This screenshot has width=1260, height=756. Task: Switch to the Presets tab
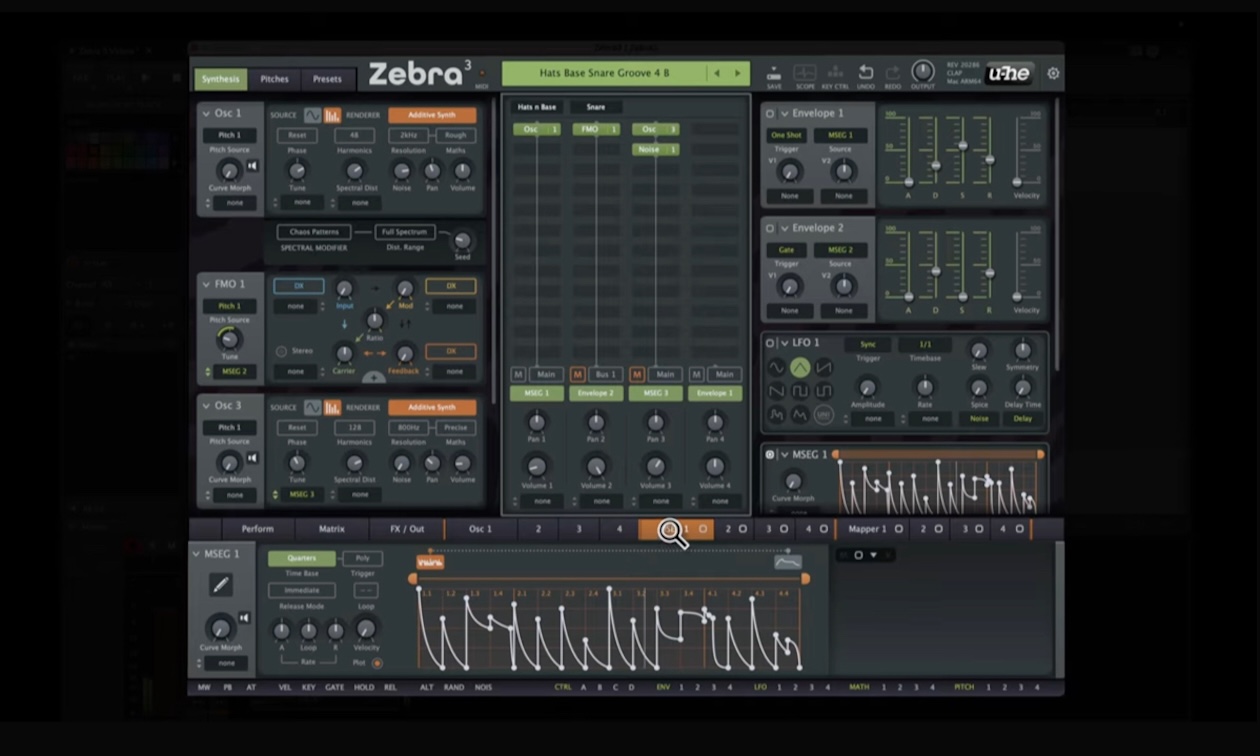(328, 79)
